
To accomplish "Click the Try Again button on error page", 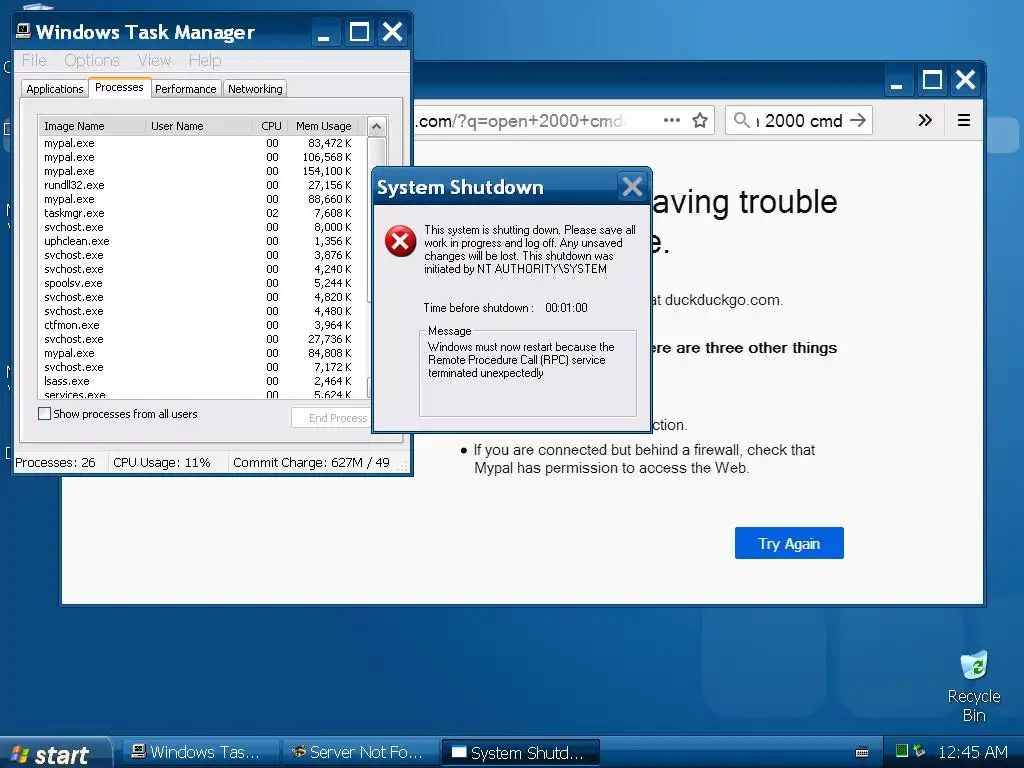I will [x=789, y=543].
